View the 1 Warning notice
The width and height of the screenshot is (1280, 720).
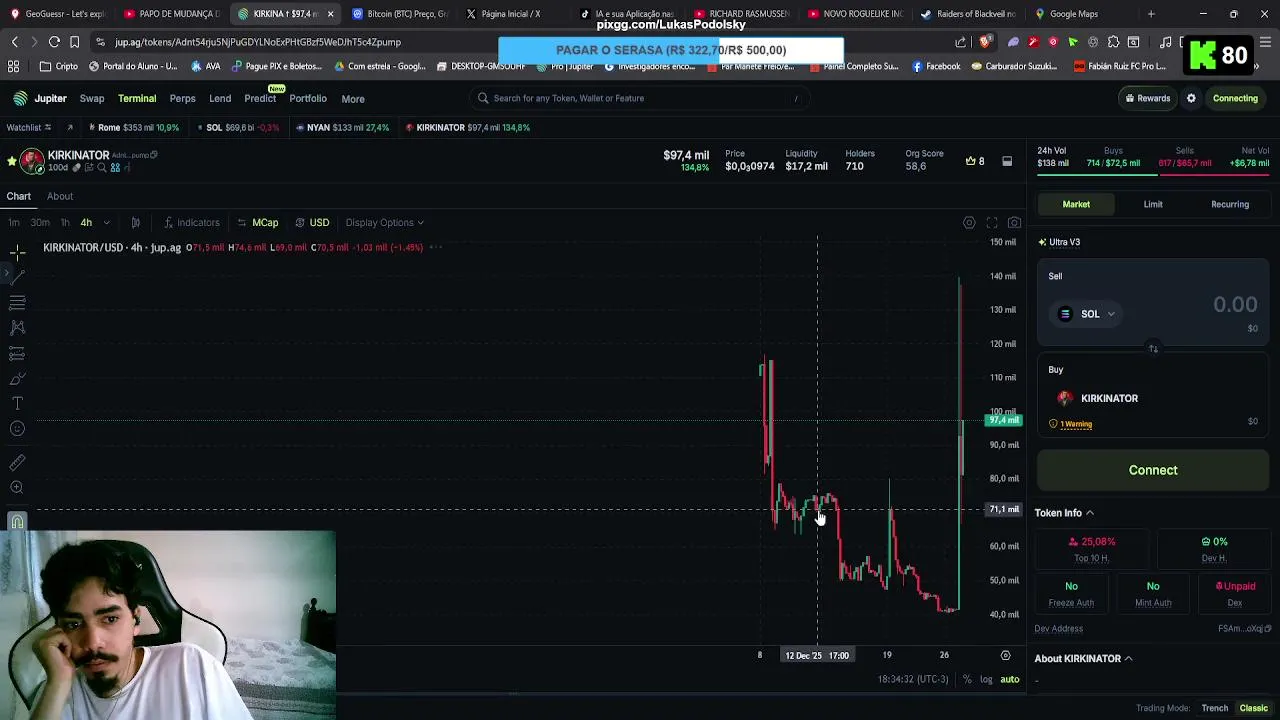1070,424
